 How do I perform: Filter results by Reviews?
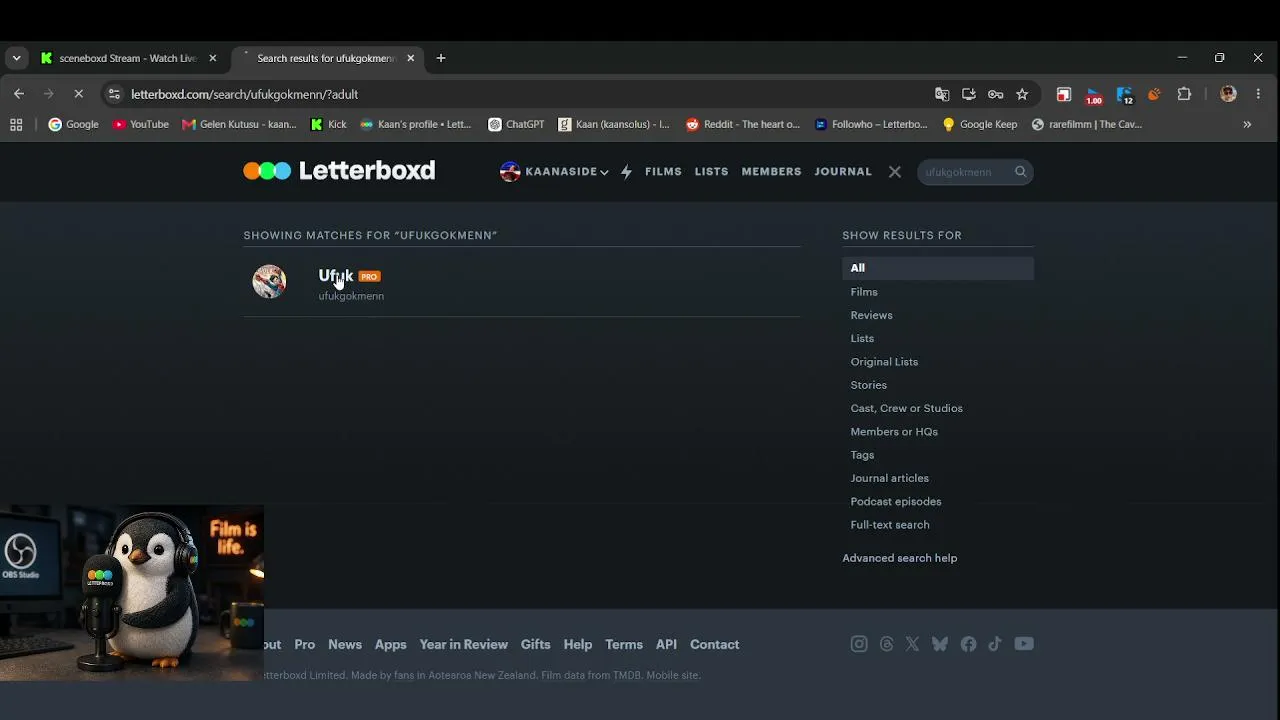pos(871,315)
